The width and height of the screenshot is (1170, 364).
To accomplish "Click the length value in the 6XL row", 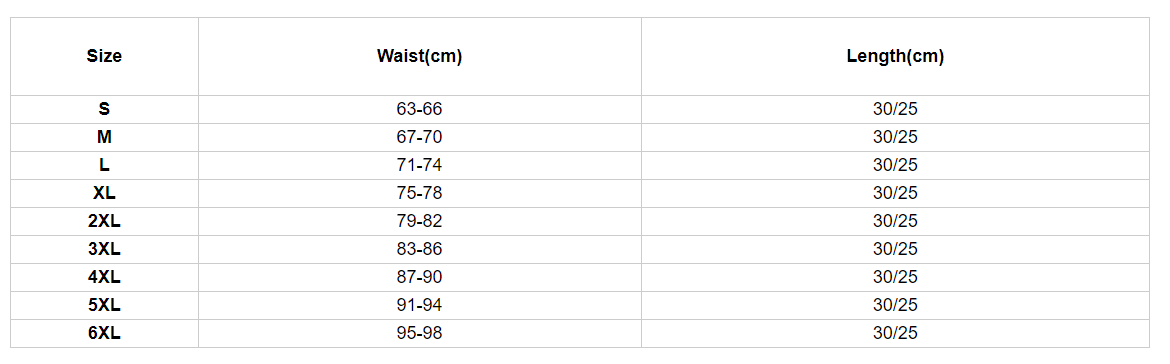I will [x=895, y=333].
